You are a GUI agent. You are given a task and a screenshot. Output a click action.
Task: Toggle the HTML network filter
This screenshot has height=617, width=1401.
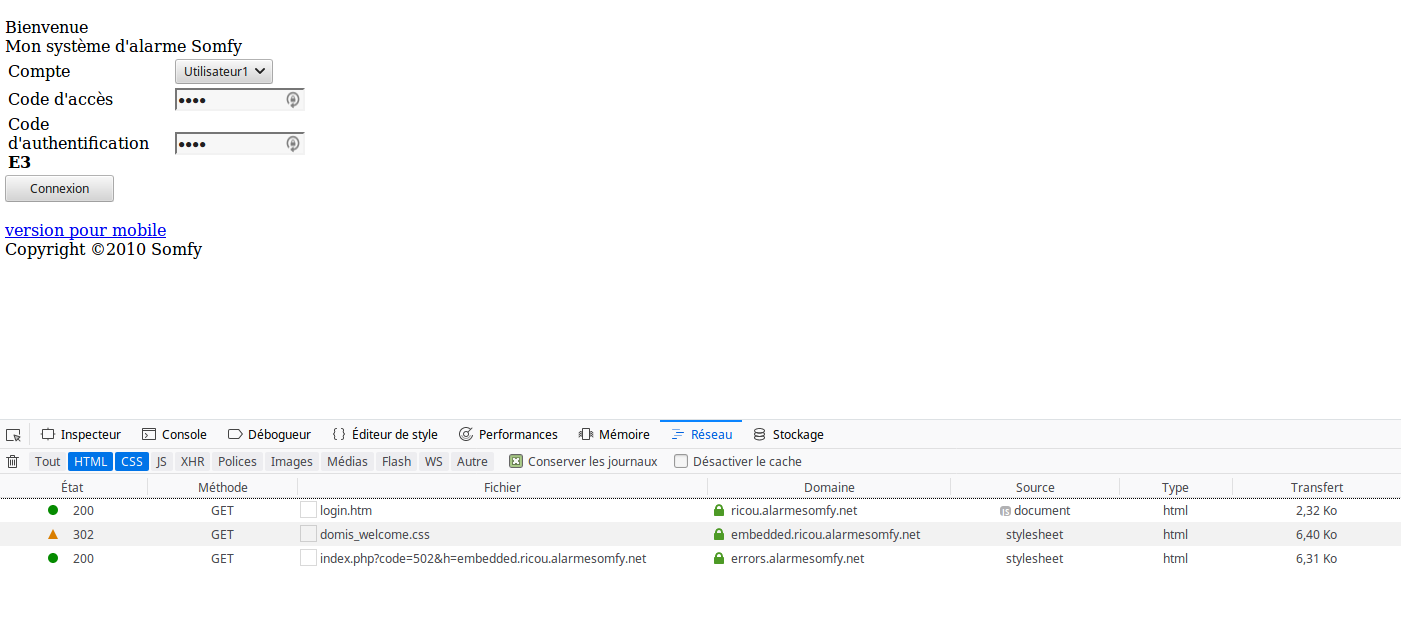(x=91, y=461)
